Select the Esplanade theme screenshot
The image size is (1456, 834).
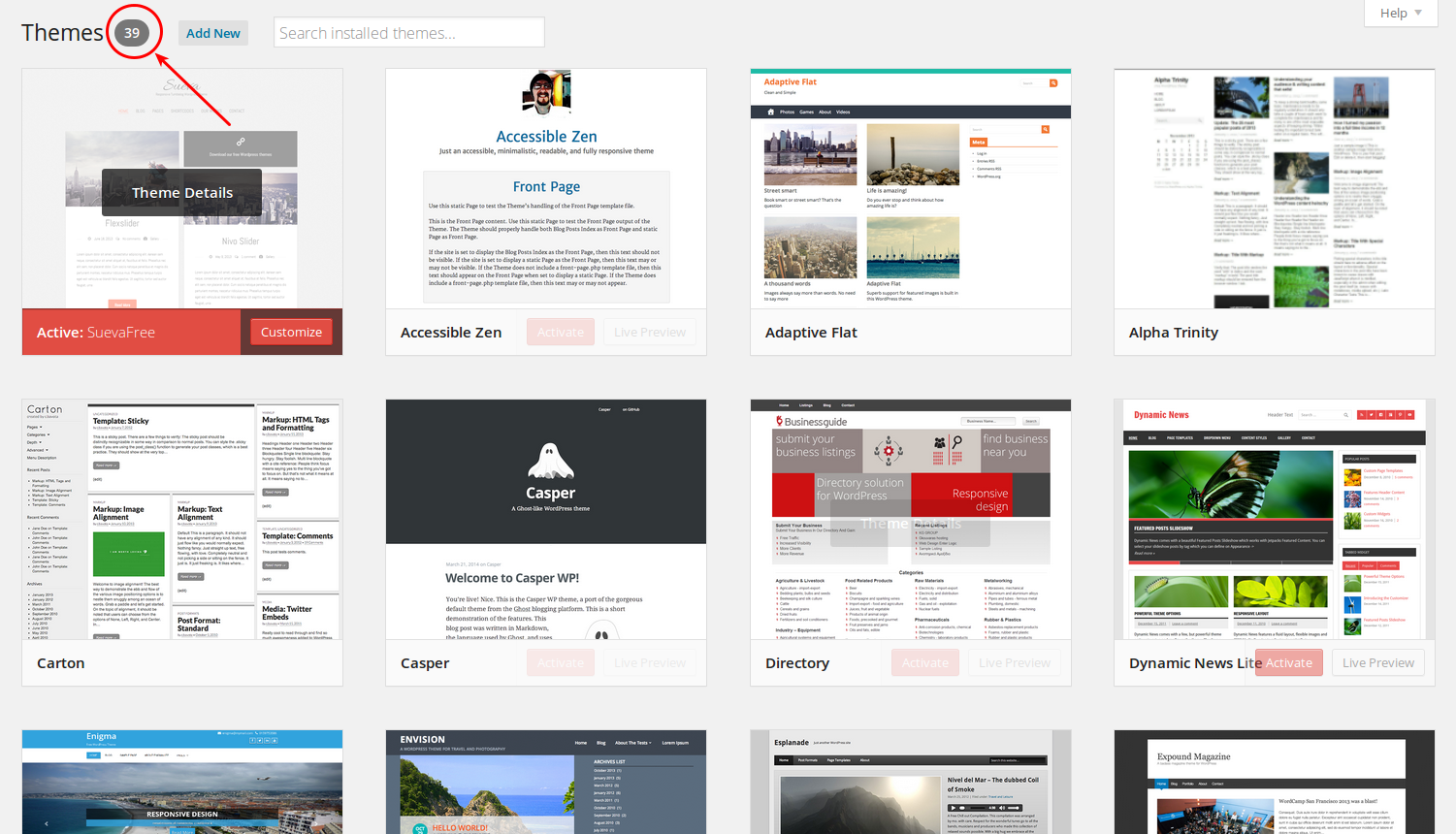(910, 782)
